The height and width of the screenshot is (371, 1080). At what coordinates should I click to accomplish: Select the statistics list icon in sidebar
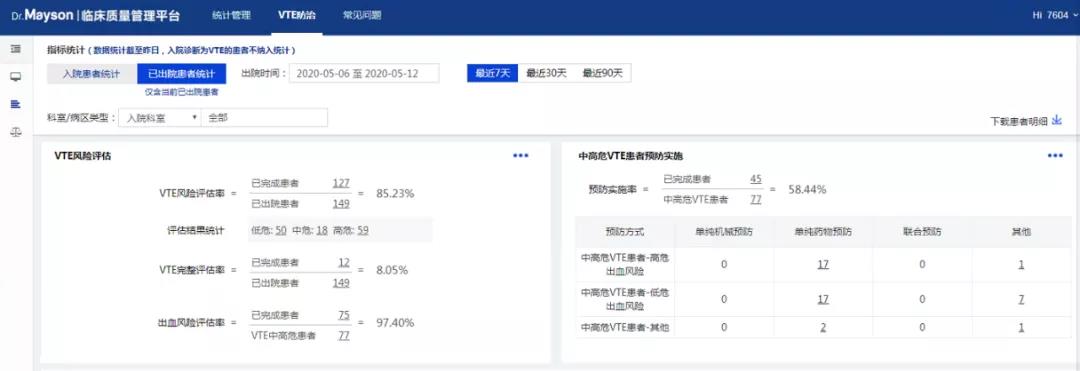tap(16, 105)
